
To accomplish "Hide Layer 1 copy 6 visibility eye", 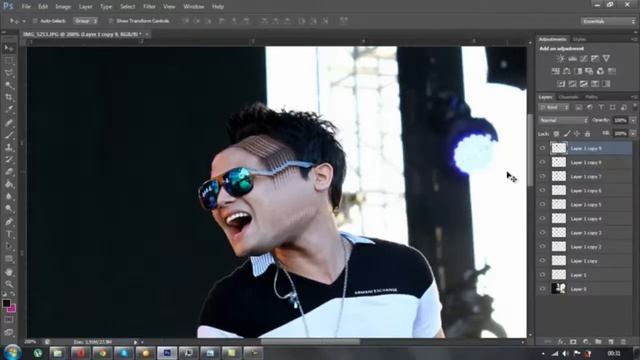I will (x=542, y=190).
